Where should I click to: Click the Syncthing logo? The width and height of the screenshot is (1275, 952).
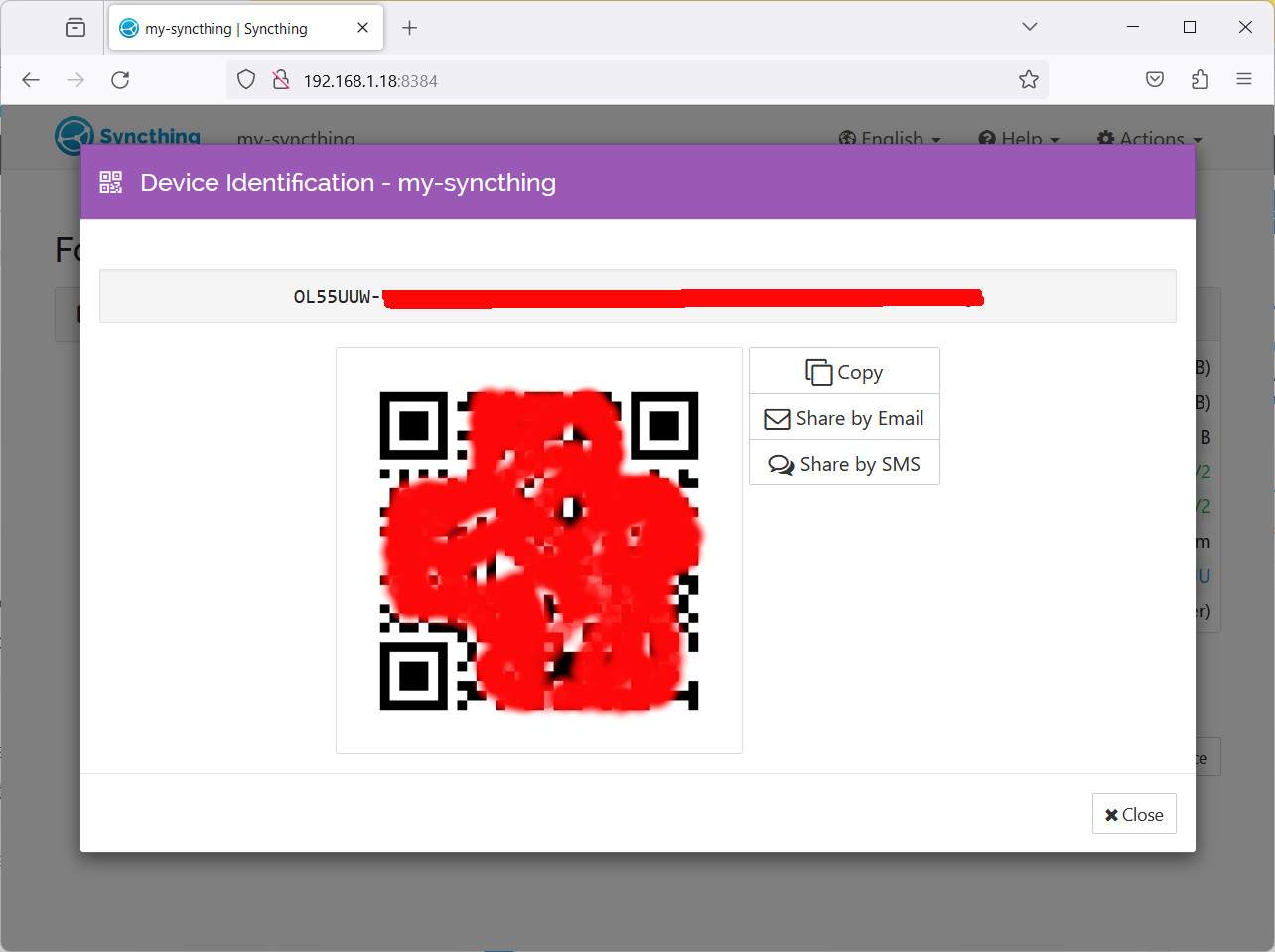pyautogui.click(x=128, y=136)
